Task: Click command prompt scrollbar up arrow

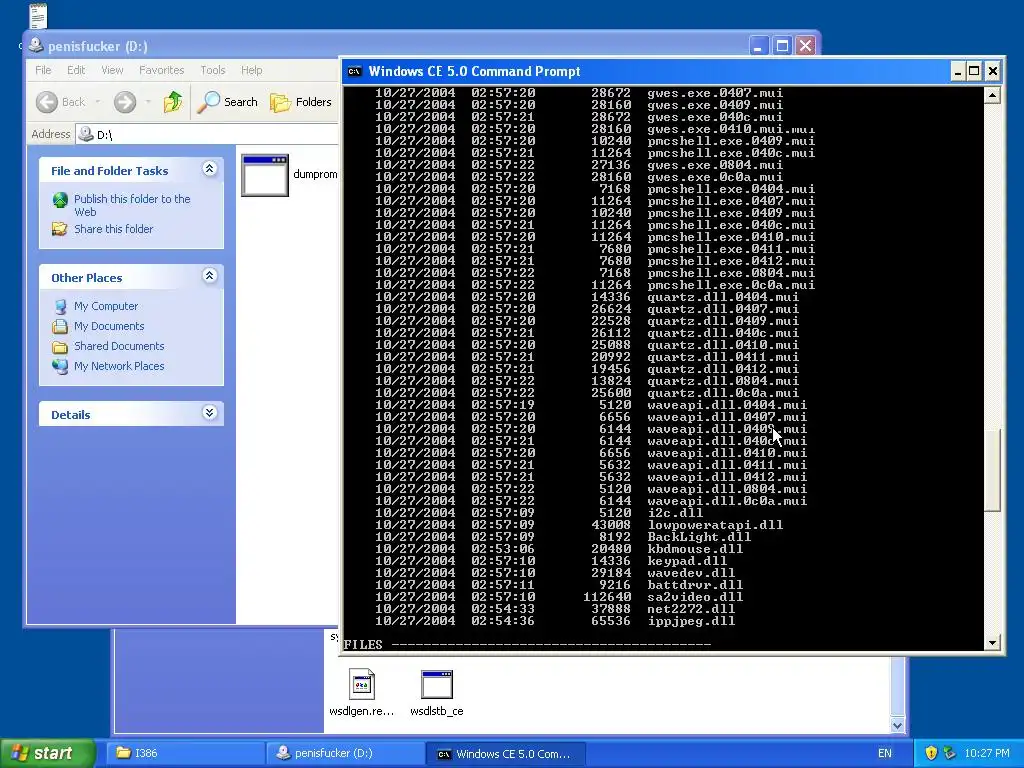Action: [992, 95]
